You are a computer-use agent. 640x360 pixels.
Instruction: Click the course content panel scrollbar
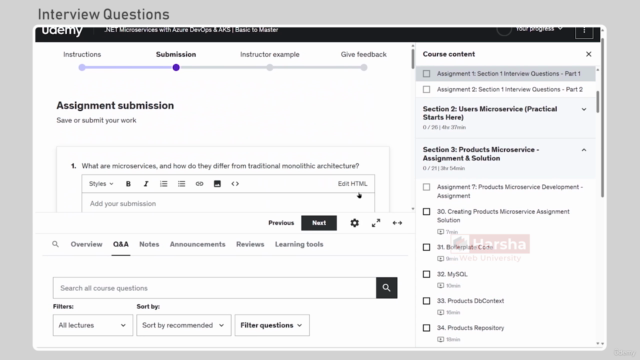click(598, 102)
